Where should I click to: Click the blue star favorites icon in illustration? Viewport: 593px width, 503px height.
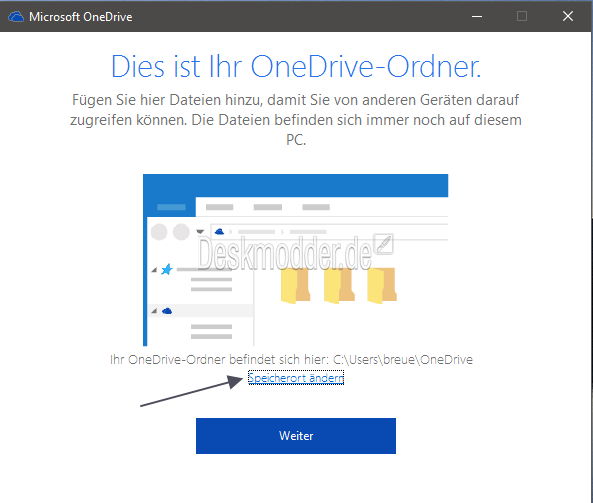167,269
